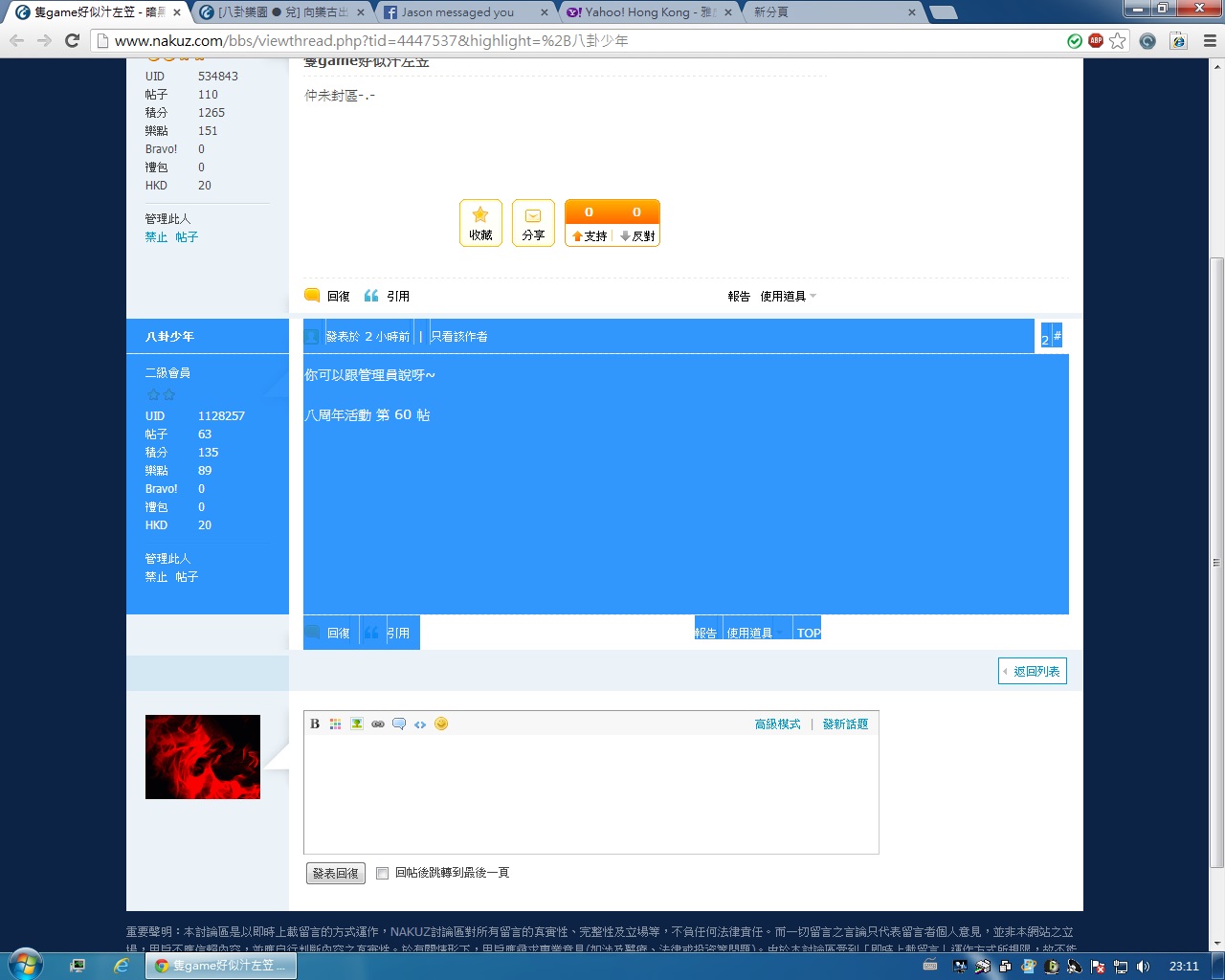Open the font color palette in reply editor
This screenshot has height=980, width=1225.
(335, 724)
